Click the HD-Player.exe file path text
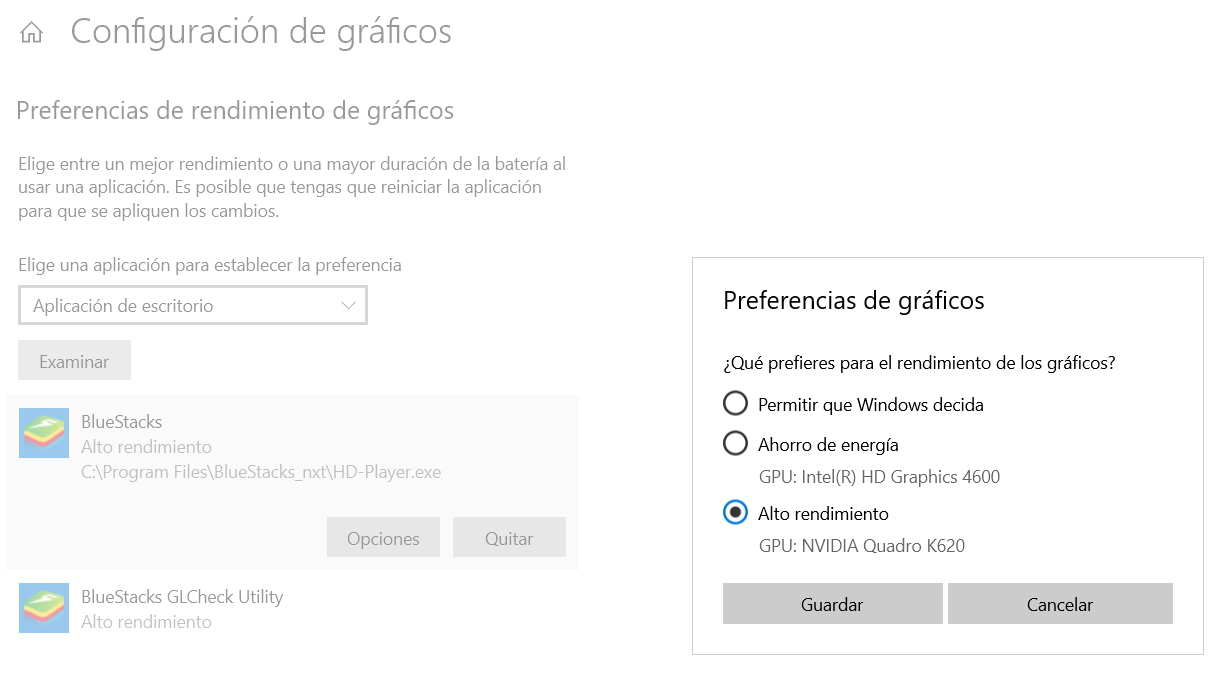 click(x=260, y=471)
